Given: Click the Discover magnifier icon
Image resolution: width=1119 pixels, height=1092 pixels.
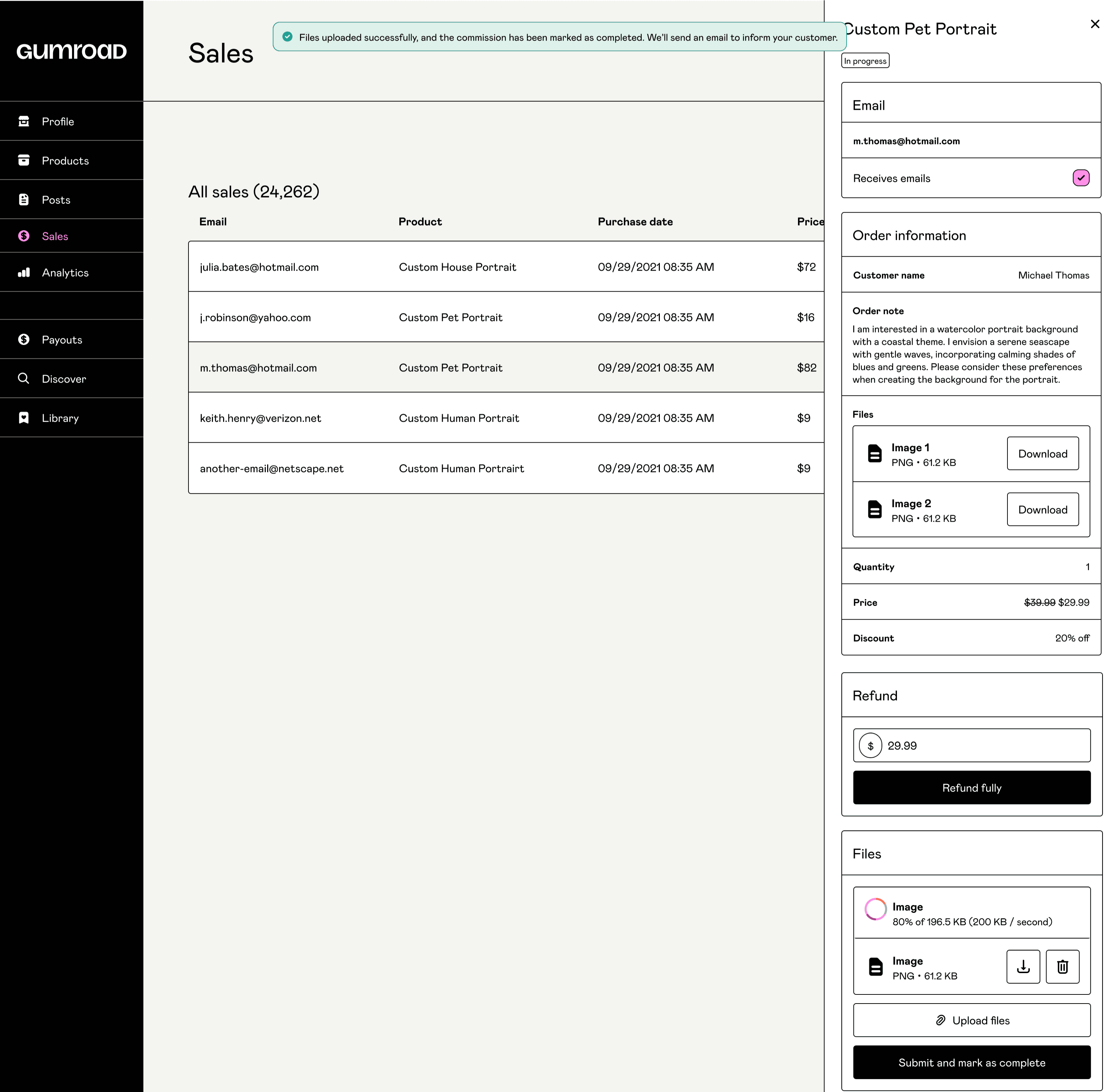Looking at the screenshot, I should tap(23, 379).
